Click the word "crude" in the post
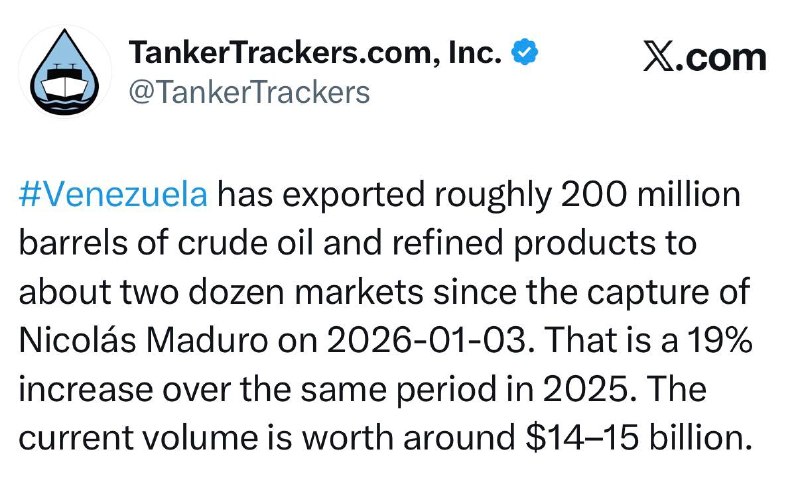800x496 pixels. [x=222, y=243]
